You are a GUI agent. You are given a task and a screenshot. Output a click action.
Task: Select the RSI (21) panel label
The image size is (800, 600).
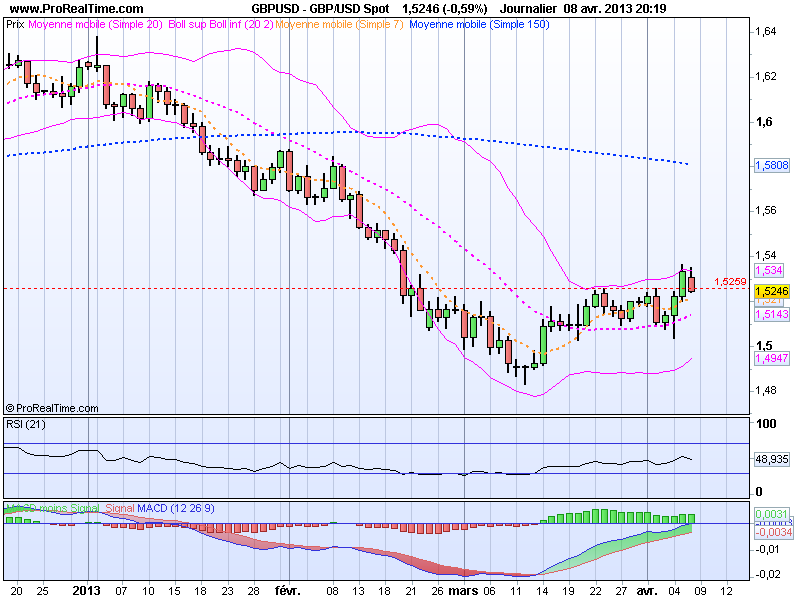pos(26,424)
